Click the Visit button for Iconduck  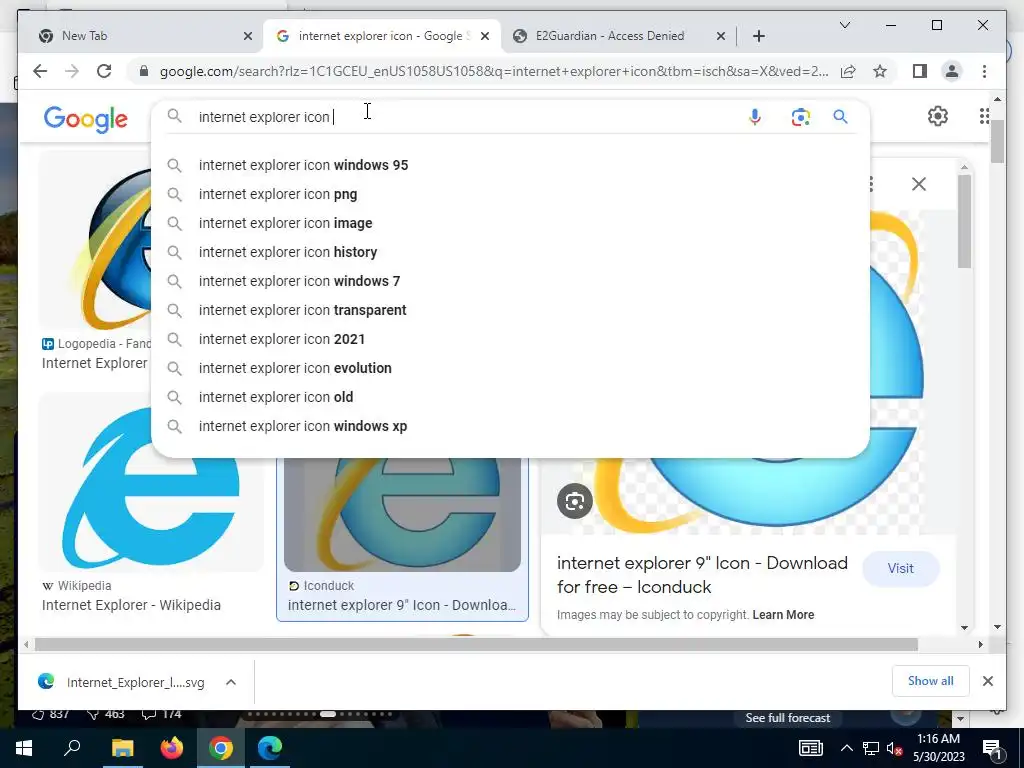(x=901, y=568)
